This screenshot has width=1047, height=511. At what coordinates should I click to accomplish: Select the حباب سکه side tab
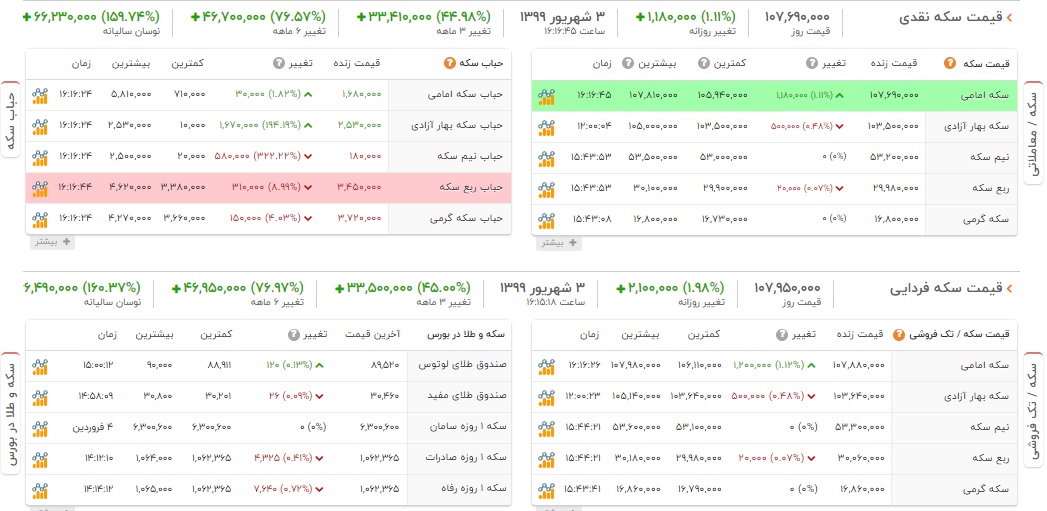(11, 120)
